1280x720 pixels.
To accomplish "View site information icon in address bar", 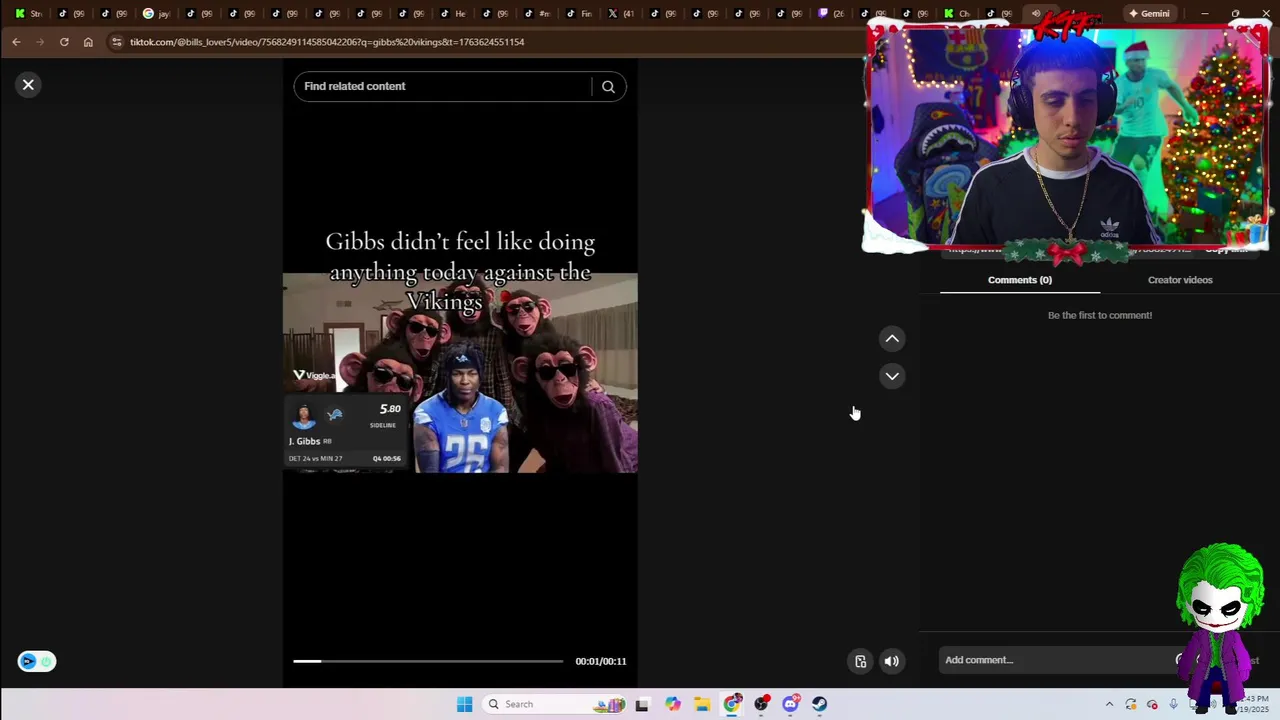I will [117, 42].
